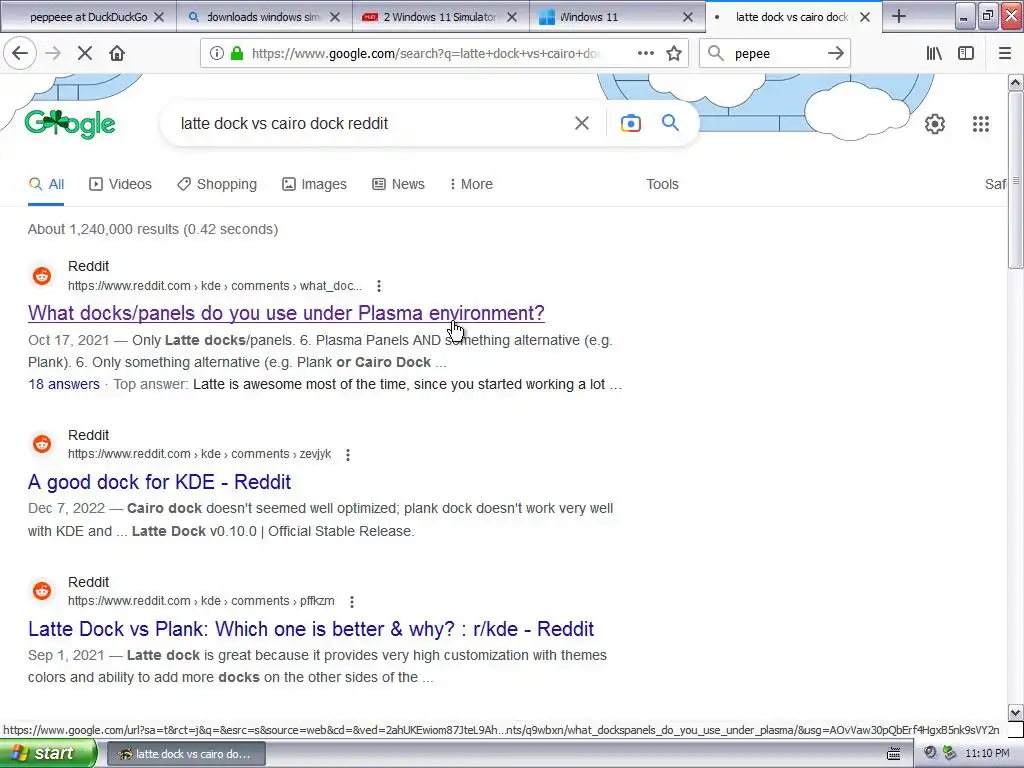1024x768 pixels.
Task: Close the peppeee DuckDuckGo tab
Action: coord(159,17)
